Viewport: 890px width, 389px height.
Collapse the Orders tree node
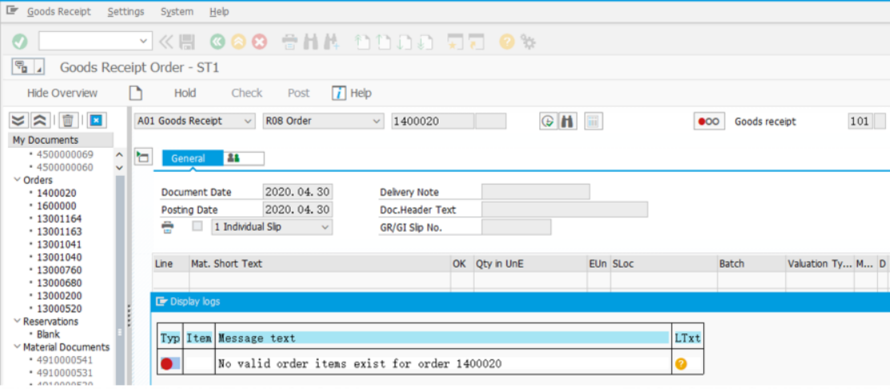click(x=16, y=180)
